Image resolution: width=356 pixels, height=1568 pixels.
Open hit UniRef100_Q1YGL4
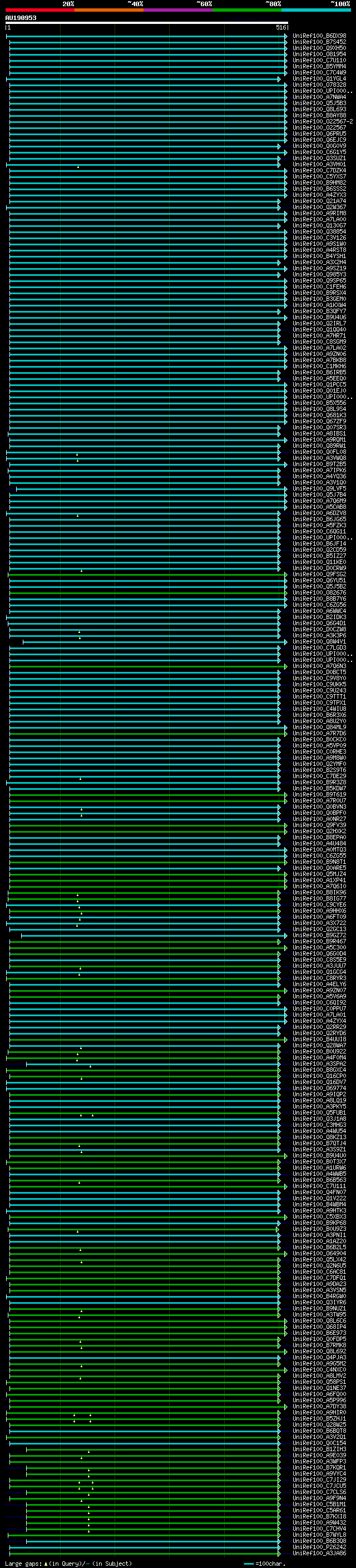319,78
